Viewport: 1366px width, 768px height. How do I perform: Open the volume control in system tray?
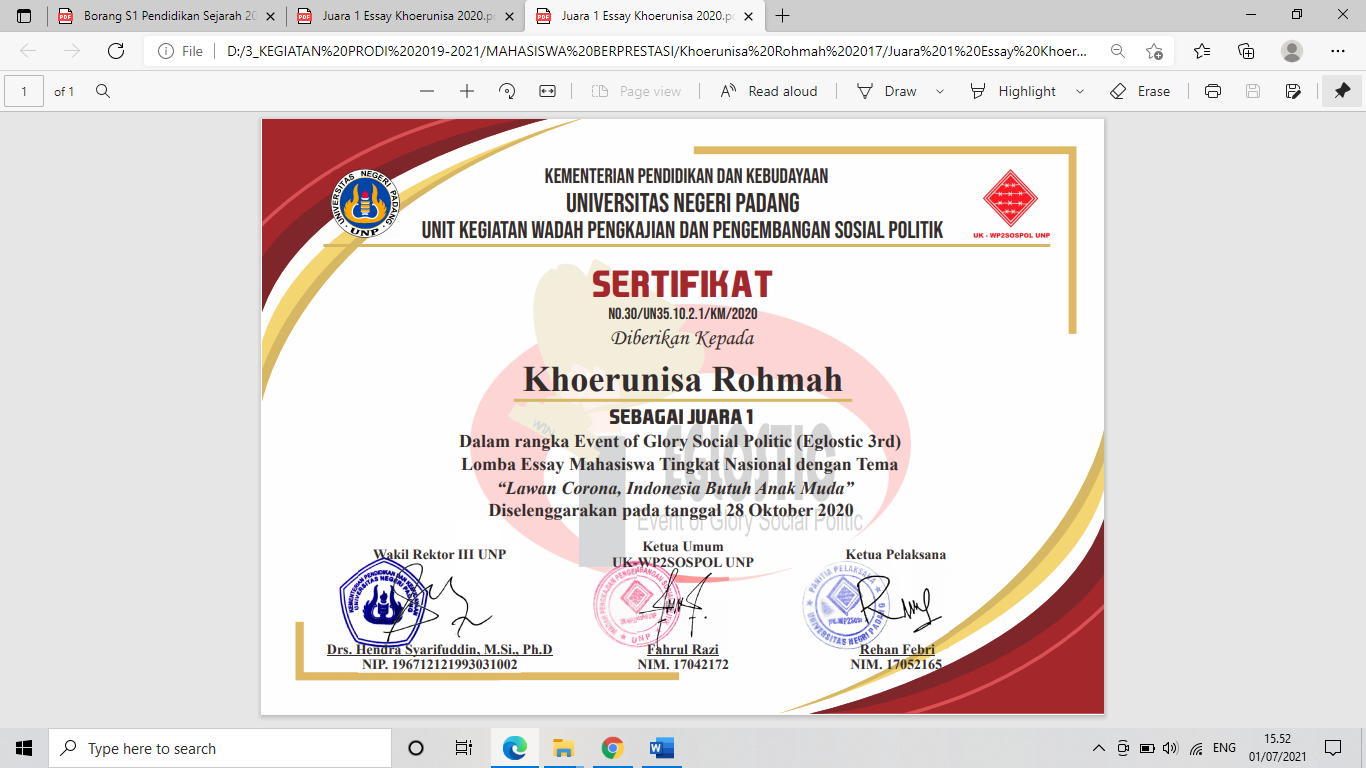click(1171, 748)
